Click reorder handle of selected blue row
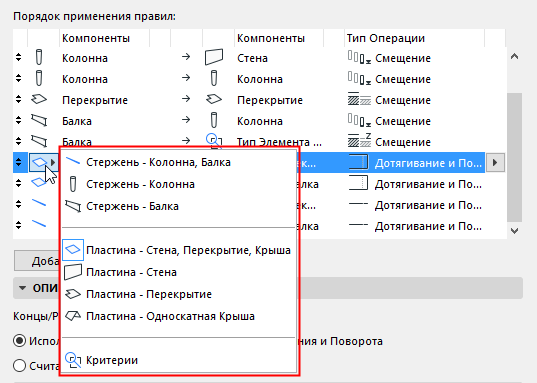537x383 pixels. [x=18, y=162]
